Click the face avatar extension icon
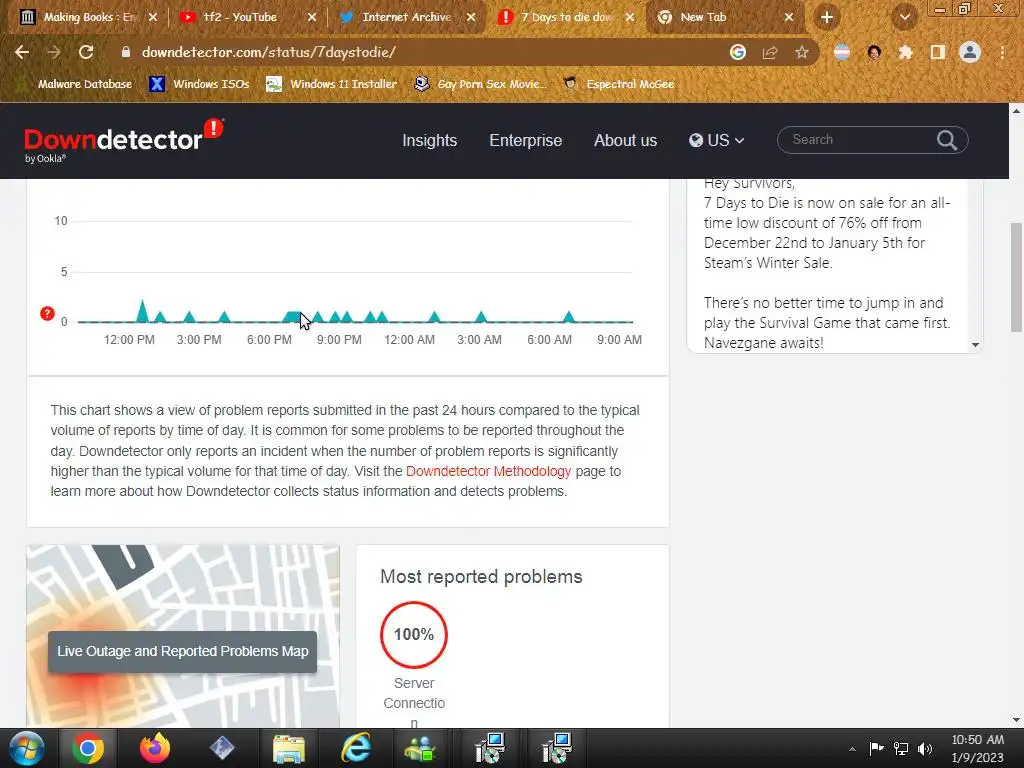This screenshot has width=1024, height=768. coord(874,52)
